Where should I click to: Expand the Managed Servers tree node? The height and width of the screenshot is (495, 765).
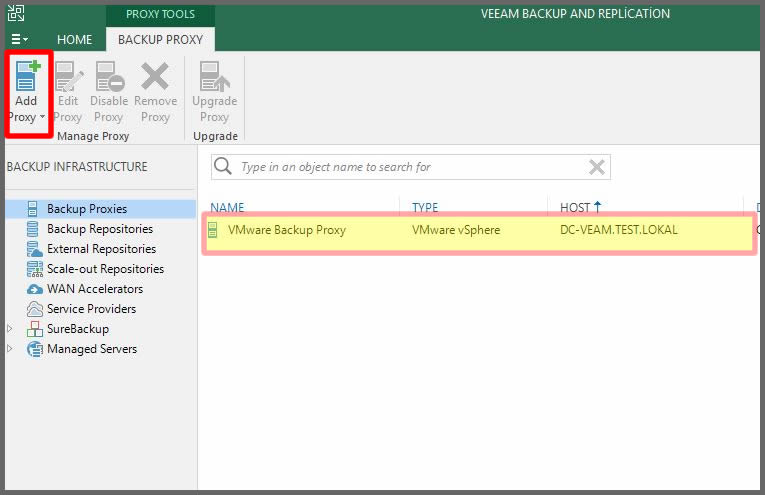point(10,349)
